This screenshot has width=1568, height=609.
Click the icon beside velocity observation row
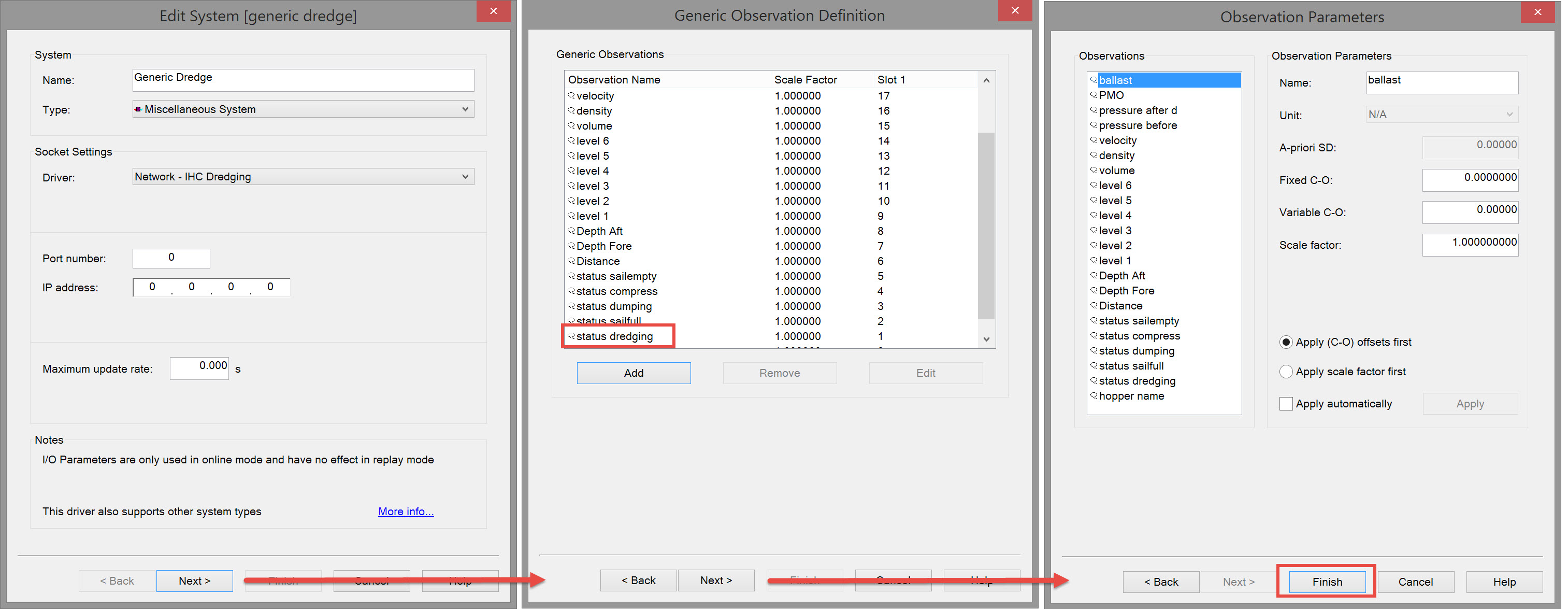(571, 95)
